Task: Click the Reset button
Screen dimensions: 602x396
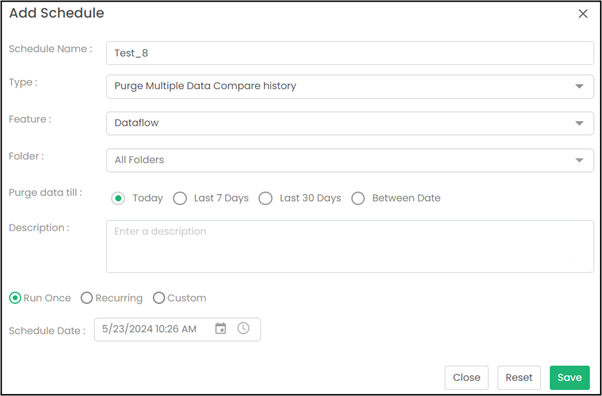Action: pos(519,378)
